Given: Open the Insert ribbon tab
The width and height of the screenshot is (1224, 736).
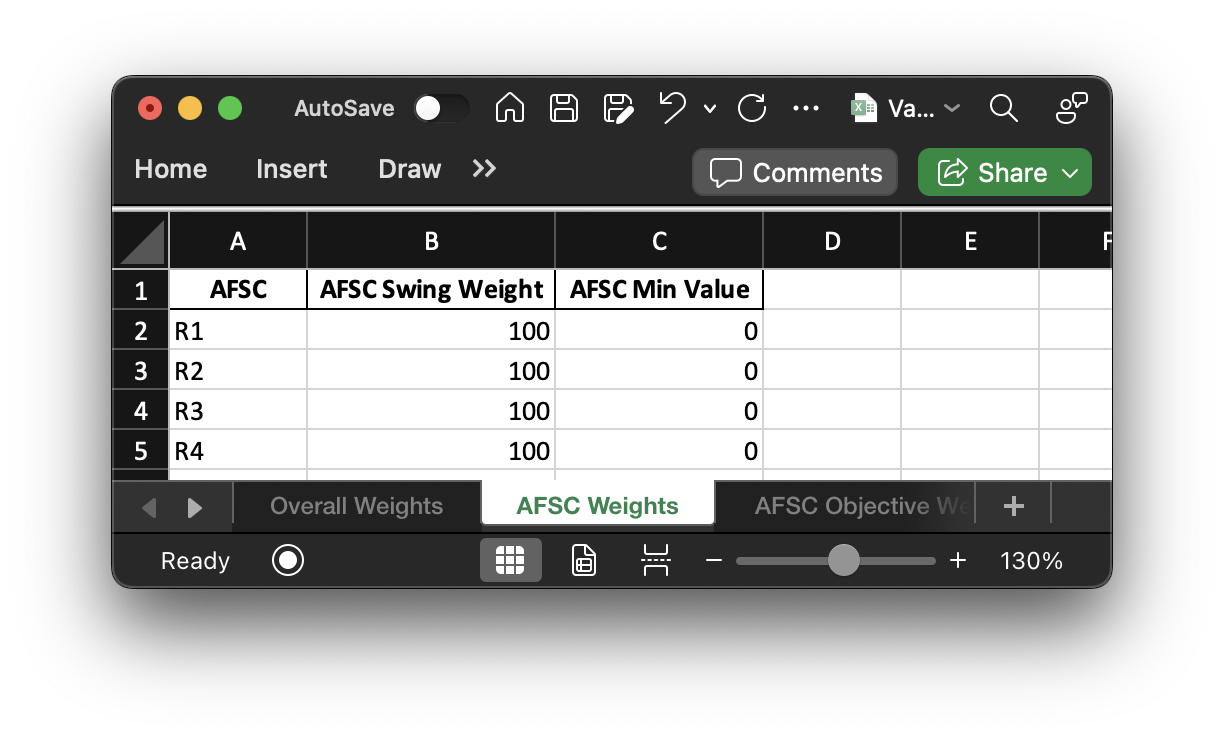Looking at the screenshot, I should tap(291, 169).
